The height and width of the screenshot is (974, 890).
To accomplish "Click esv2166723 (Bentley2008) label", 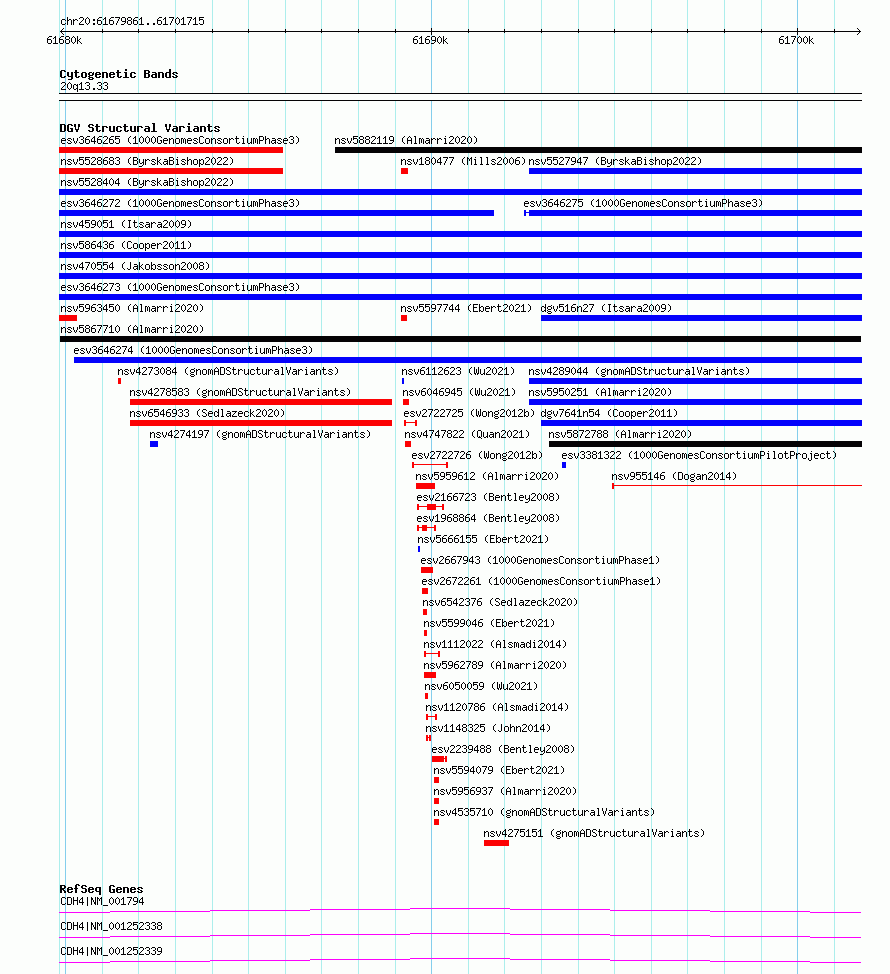I will pos(488,498).
